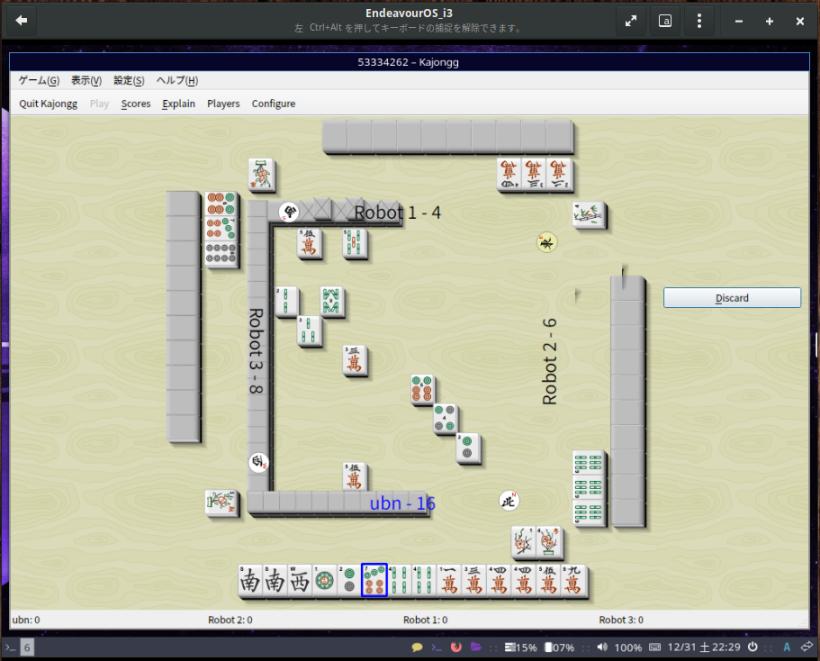The width and height of the screenshot is (820, 661).
Task: Open Configure from the toolbar
Action: [x=274, y=104]
